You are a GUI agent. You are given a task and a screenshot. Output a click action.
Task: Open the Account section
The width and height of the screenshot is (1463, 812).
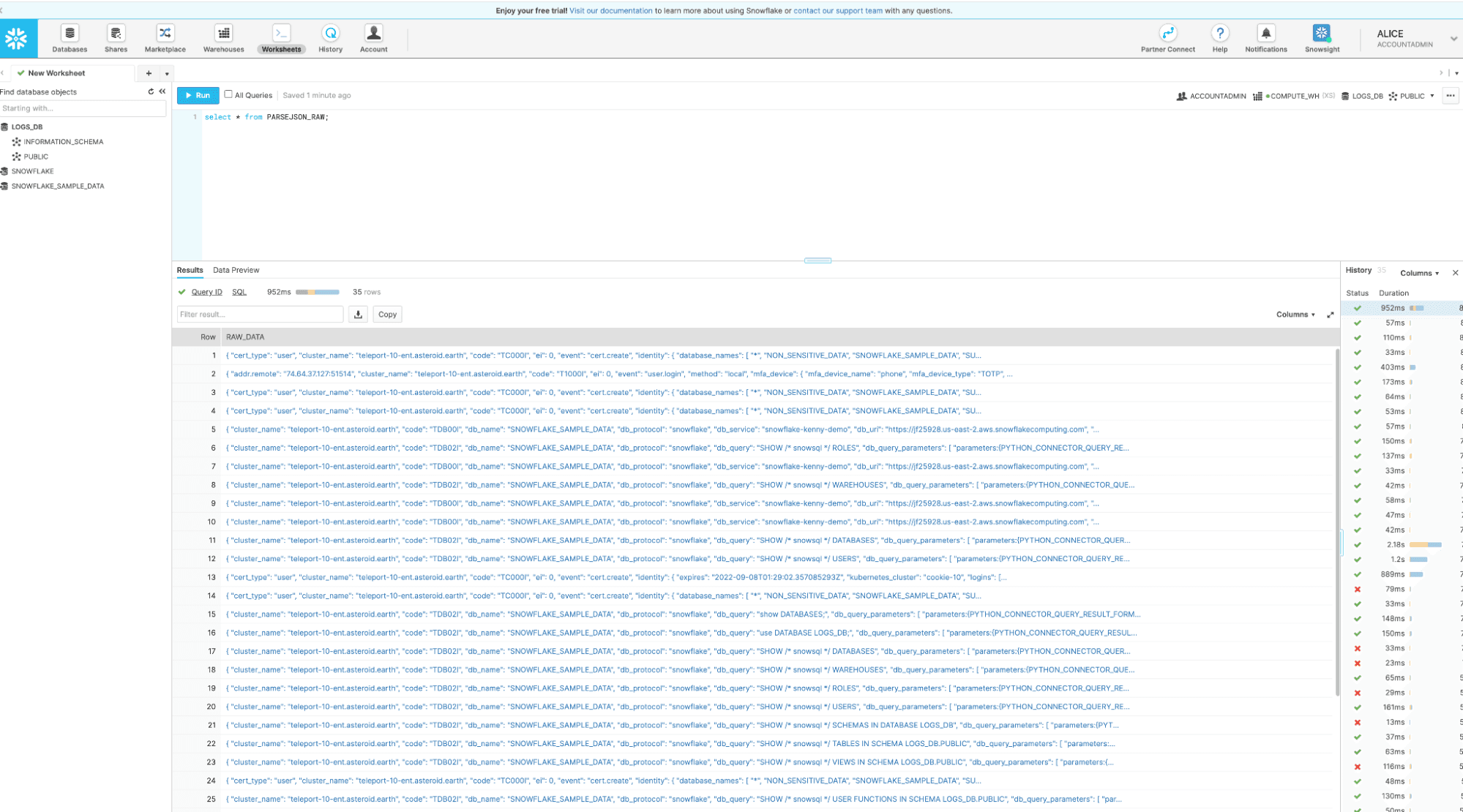pos(373,38)
